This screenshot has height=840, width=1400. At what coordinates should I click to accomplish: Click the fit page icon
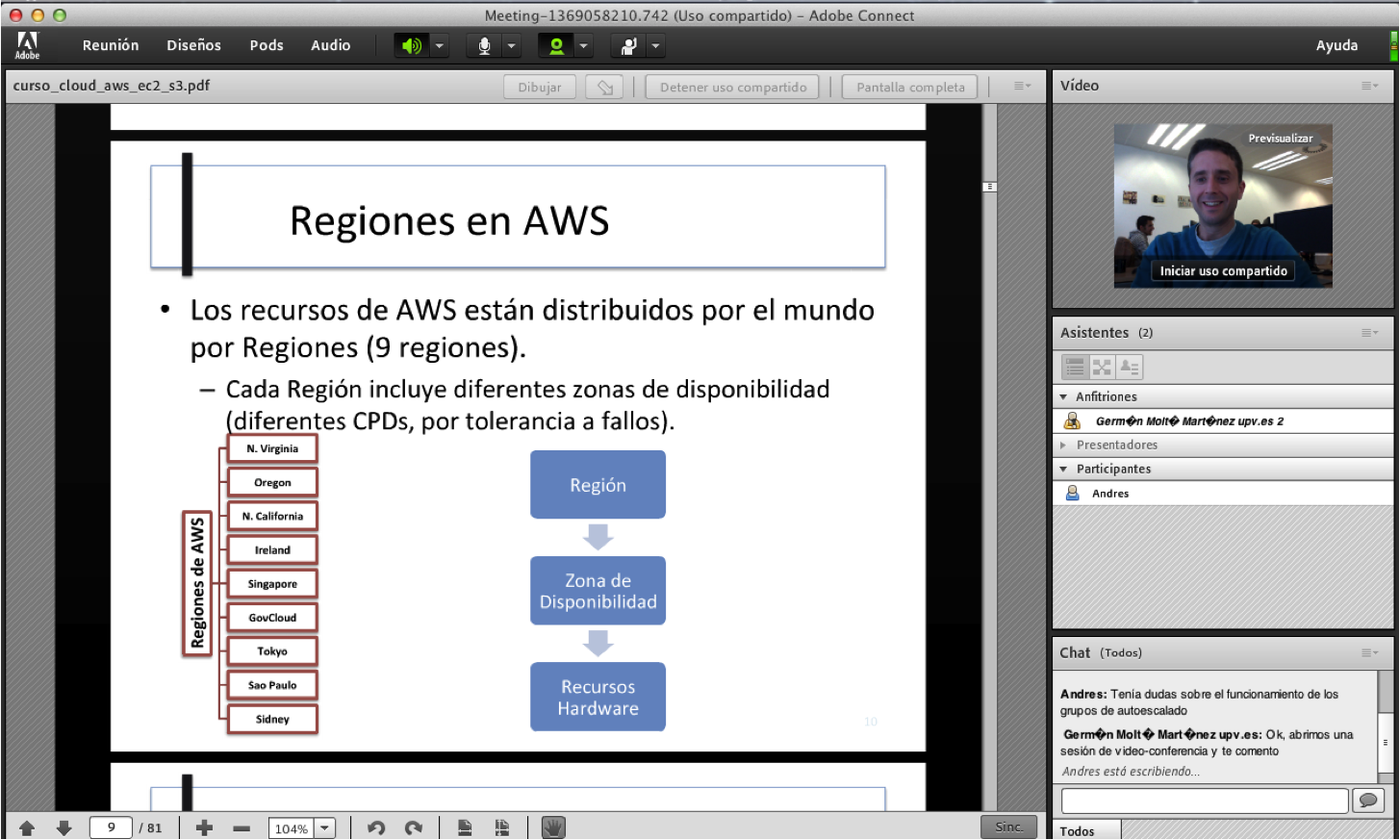[465, 827]
